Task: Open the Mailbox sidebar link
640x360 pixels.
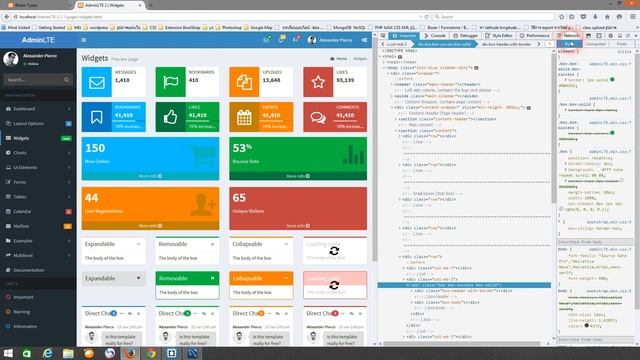Action: tap(38, 226)
